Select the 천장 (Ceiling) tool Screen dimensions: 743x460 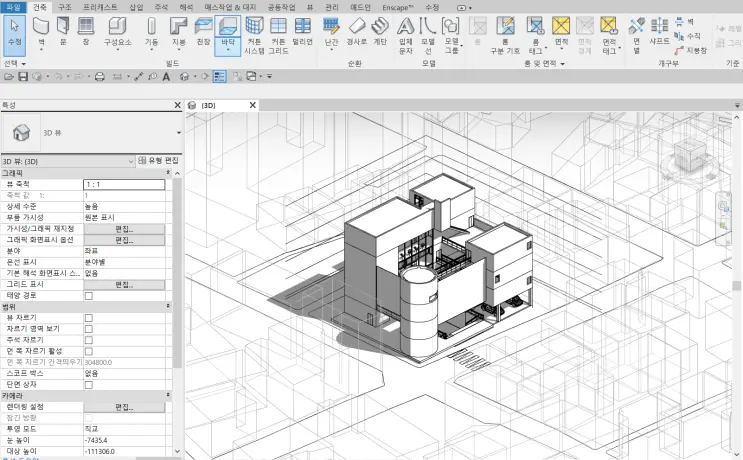pyautogui.click(x=203, y=32)
